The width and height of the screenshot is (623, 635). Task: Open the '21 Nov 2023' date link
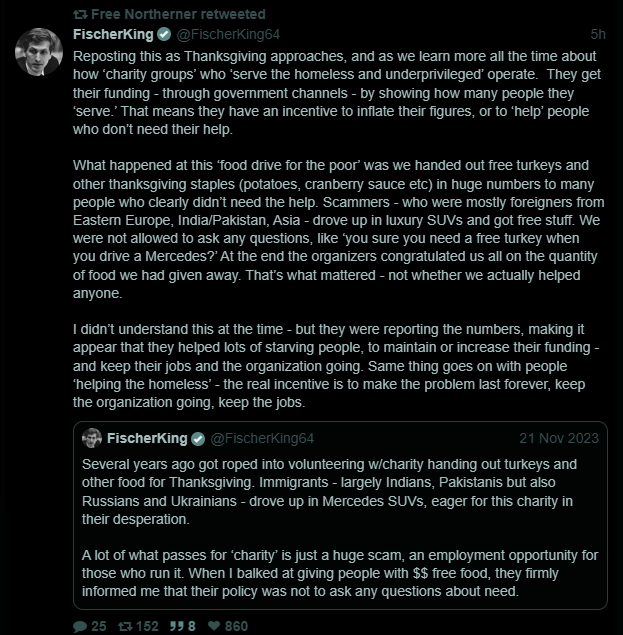coord(561,439)
